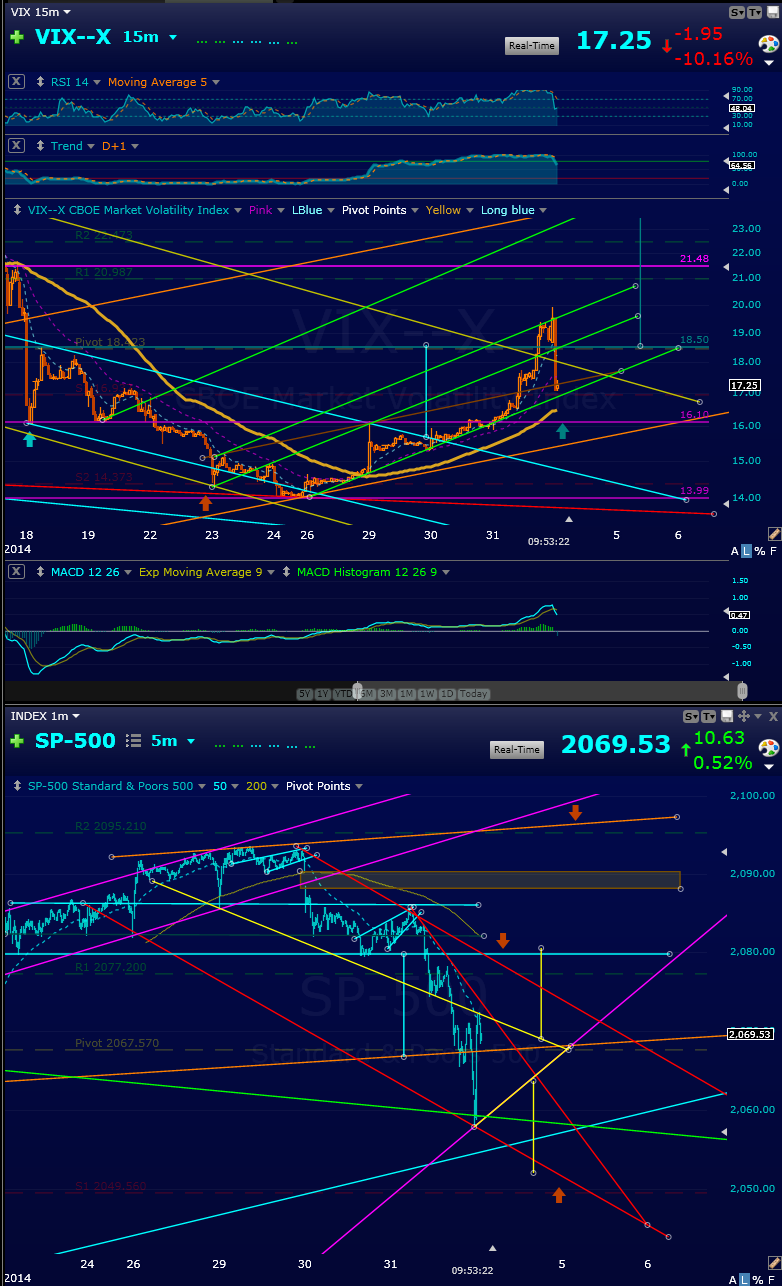This screenshot has height=1286, width=782.
Task: Click the list icon next to SP-500 symbol
Action: [133, 741]
